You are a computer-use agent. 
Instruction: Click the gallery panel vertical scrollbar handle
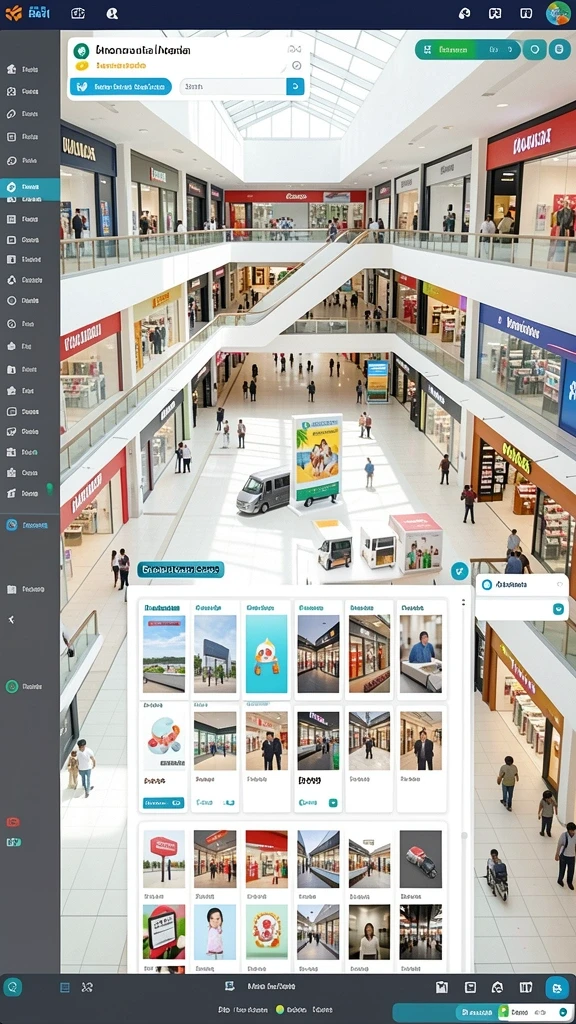[x=464, y=835]
